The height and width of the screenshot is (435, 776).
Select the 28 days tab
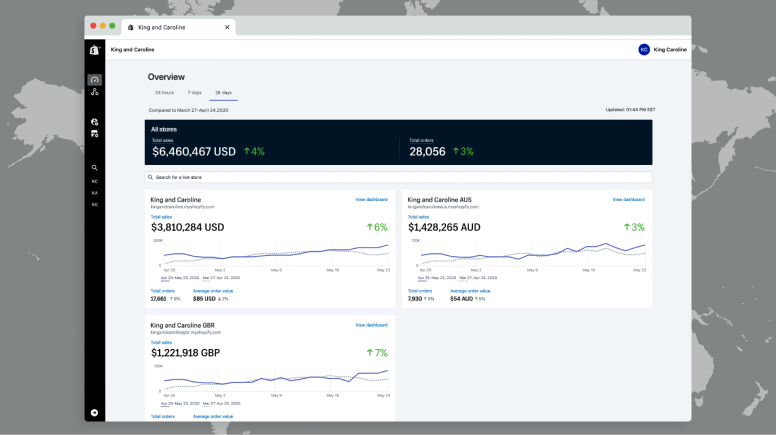[x=223, y=93]
